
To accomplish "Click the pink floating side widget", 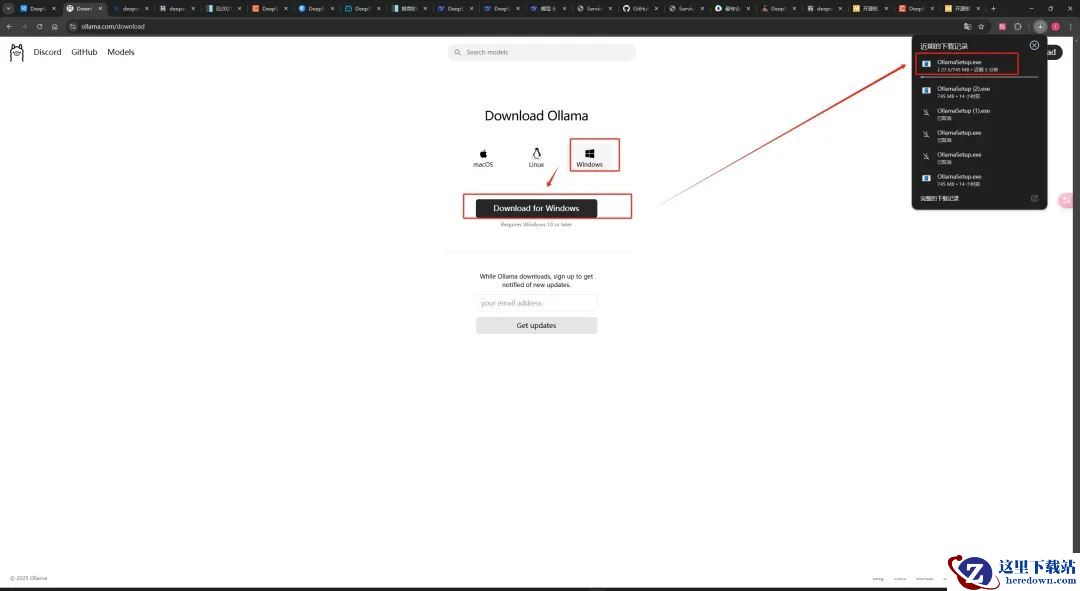I will (x=1067, y=200).
